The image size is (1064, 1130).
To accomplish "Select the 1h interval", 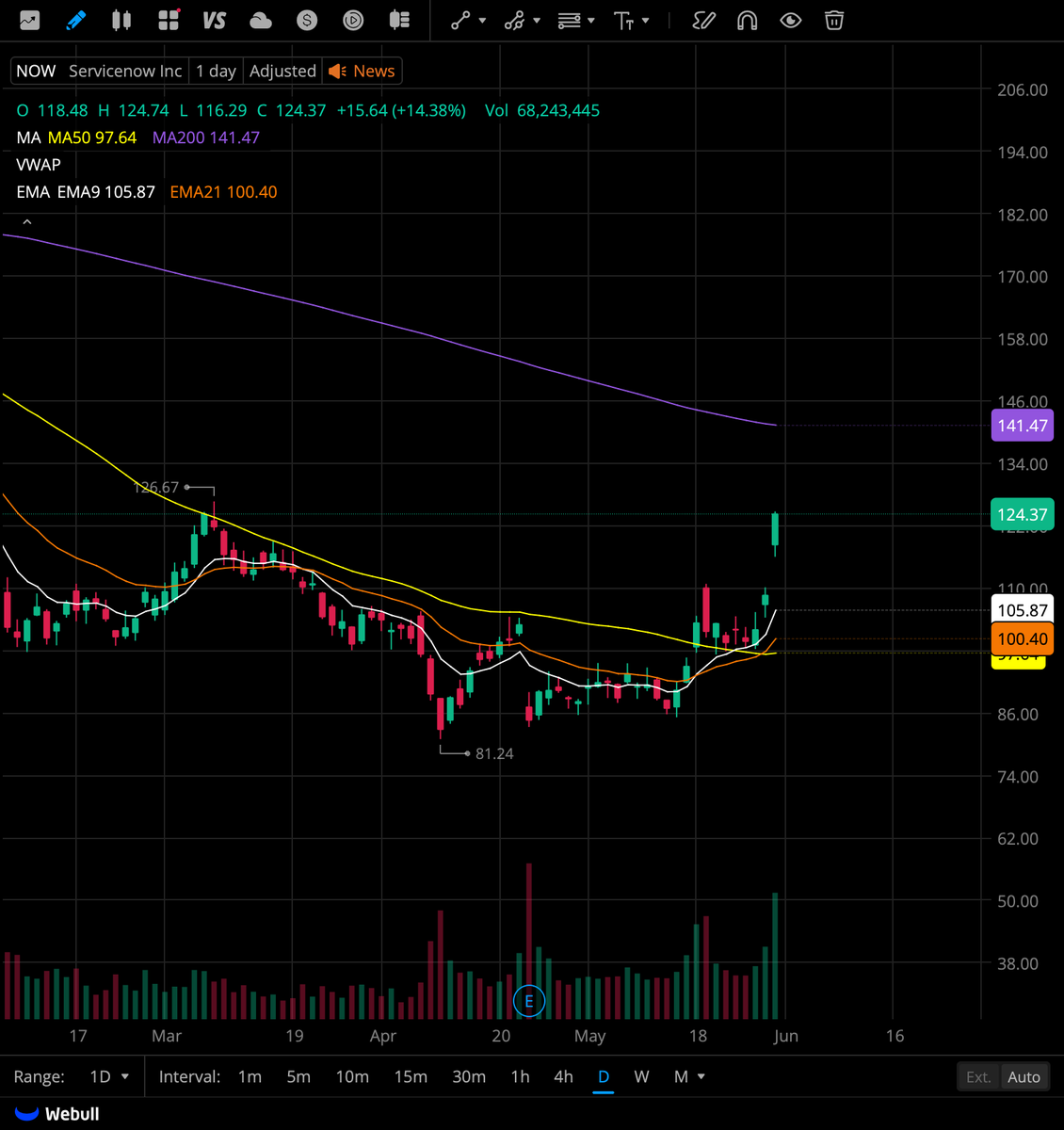I will [x=520, y=1076].
